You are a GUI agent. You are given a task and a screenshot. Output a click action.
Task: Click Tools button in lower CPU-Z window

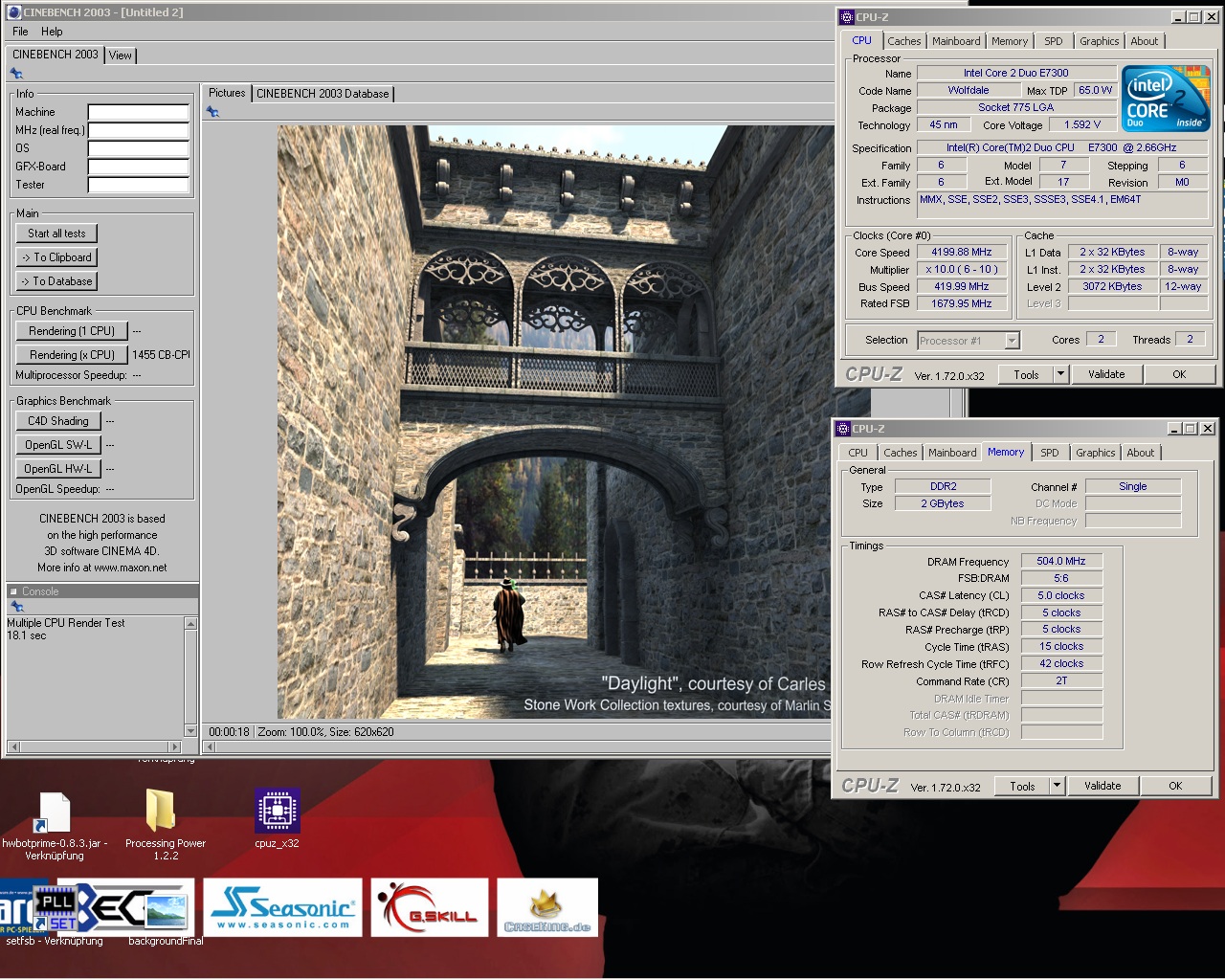pos(1022,786)
